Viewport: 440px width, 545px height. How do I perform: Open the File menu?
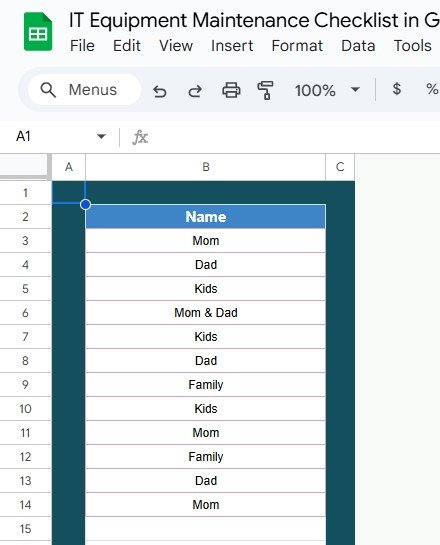[82, 46]
